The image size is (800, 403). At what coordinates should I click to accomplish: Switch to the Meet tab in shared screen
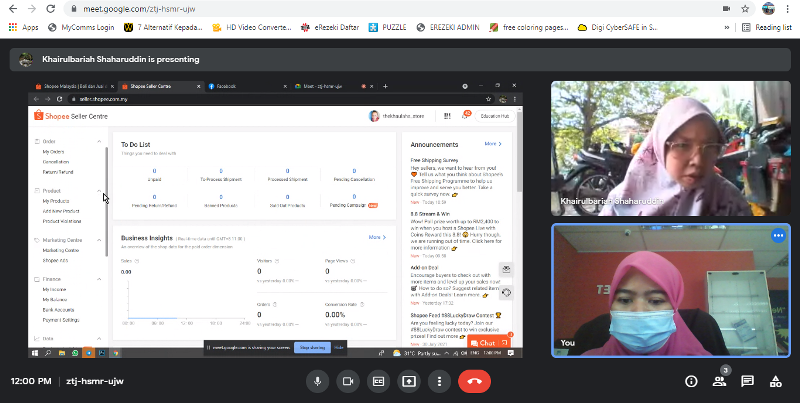(333, 86)
